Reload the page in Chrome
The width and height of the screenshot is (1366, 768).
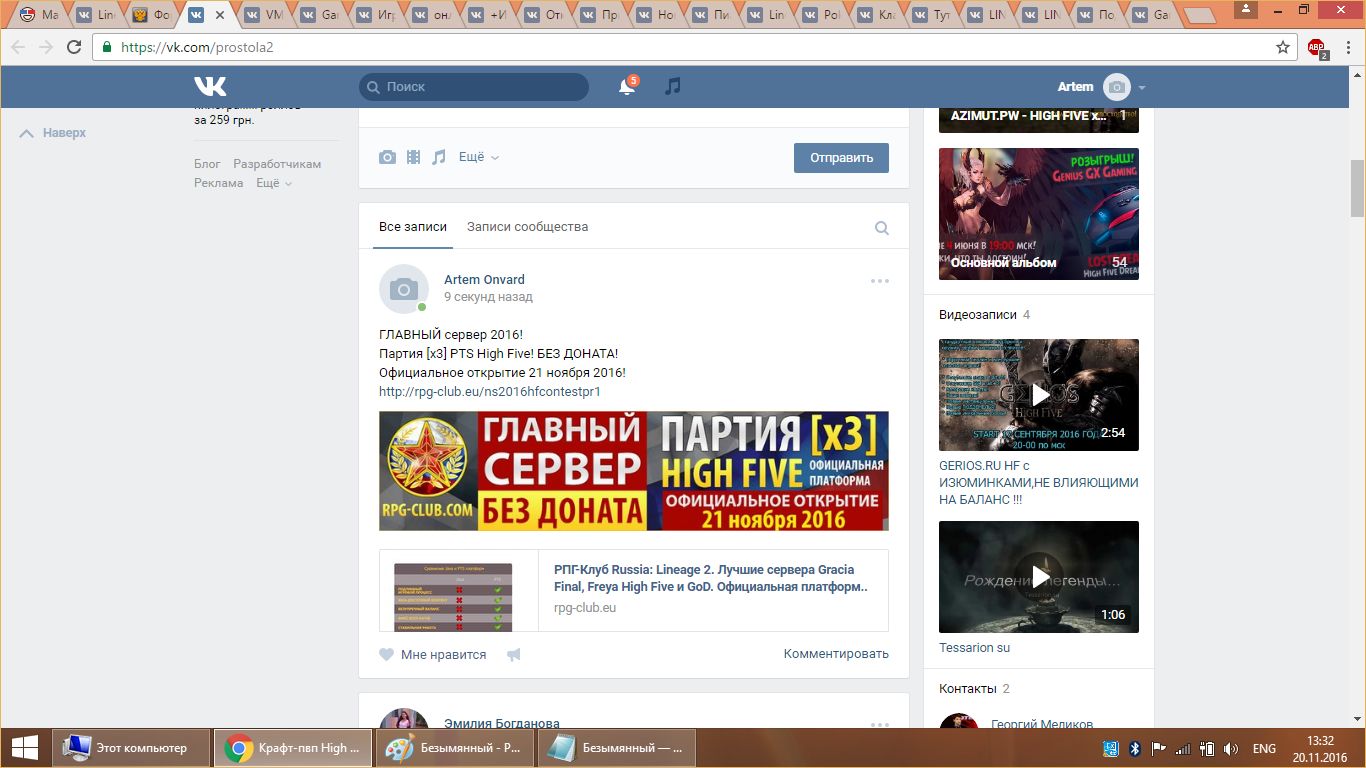click(x=74, y=47)
